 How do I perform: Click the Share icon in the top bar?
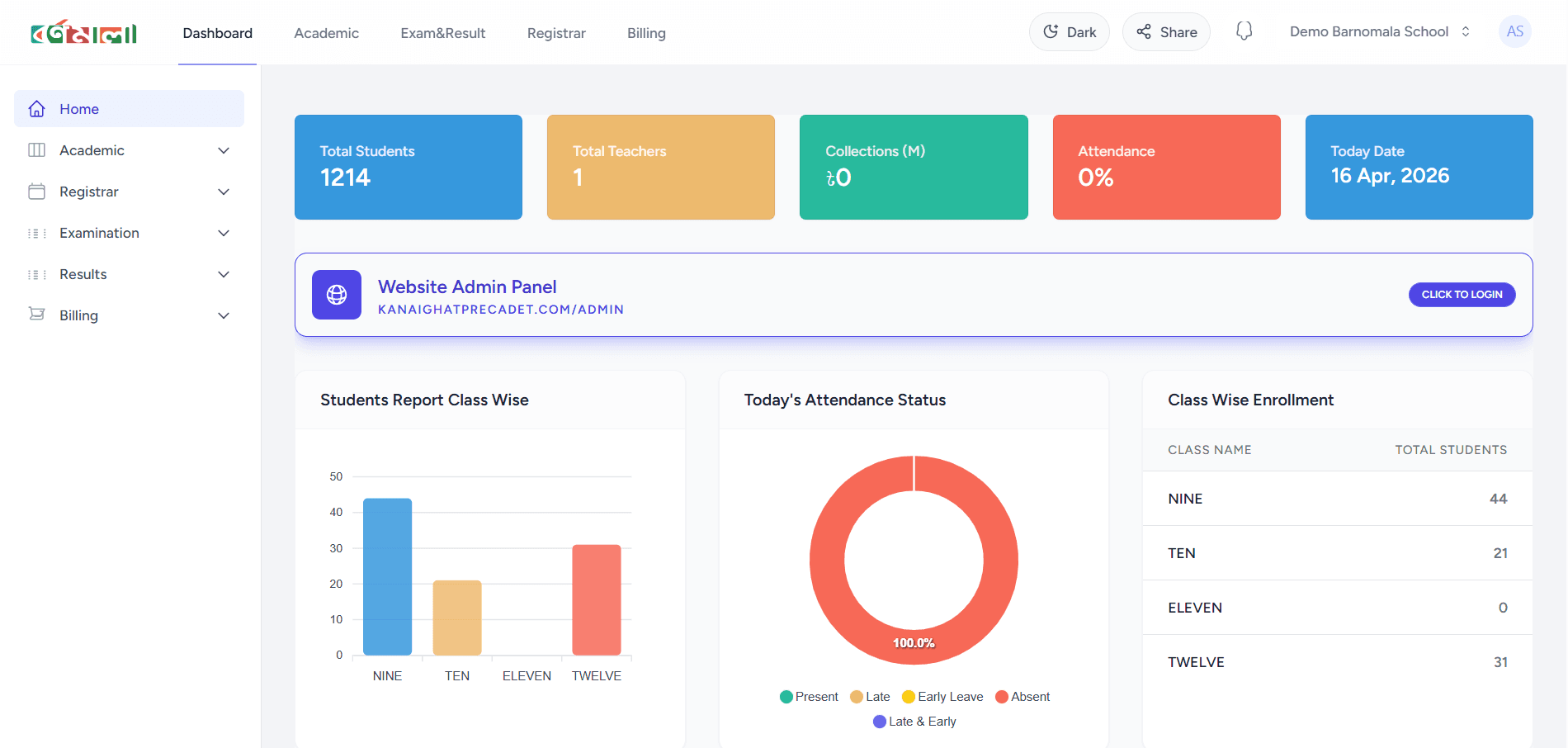coord(1144,31)
